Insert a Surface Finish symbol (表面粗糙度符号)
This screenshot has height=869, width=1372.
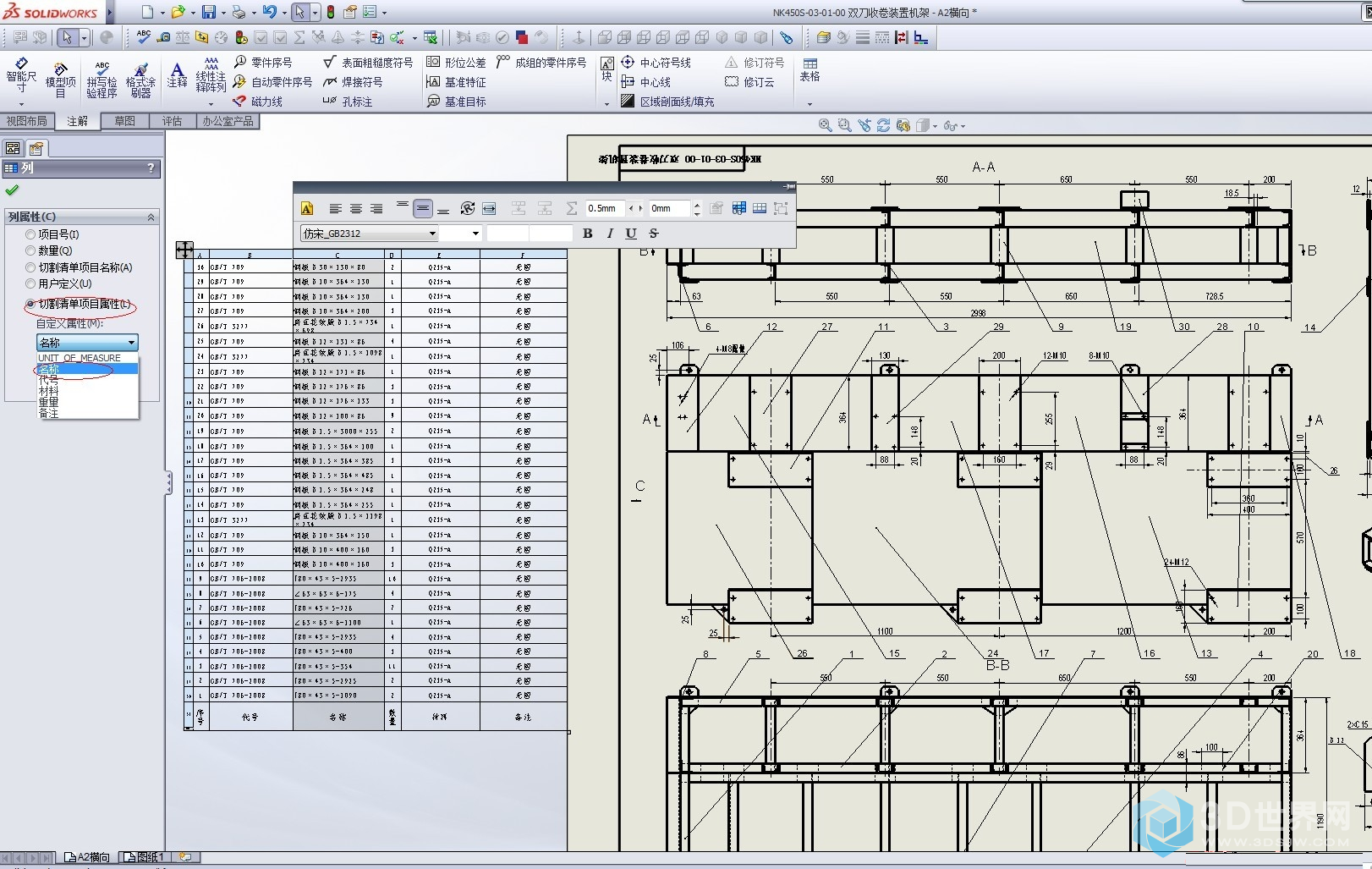(368, 63)
